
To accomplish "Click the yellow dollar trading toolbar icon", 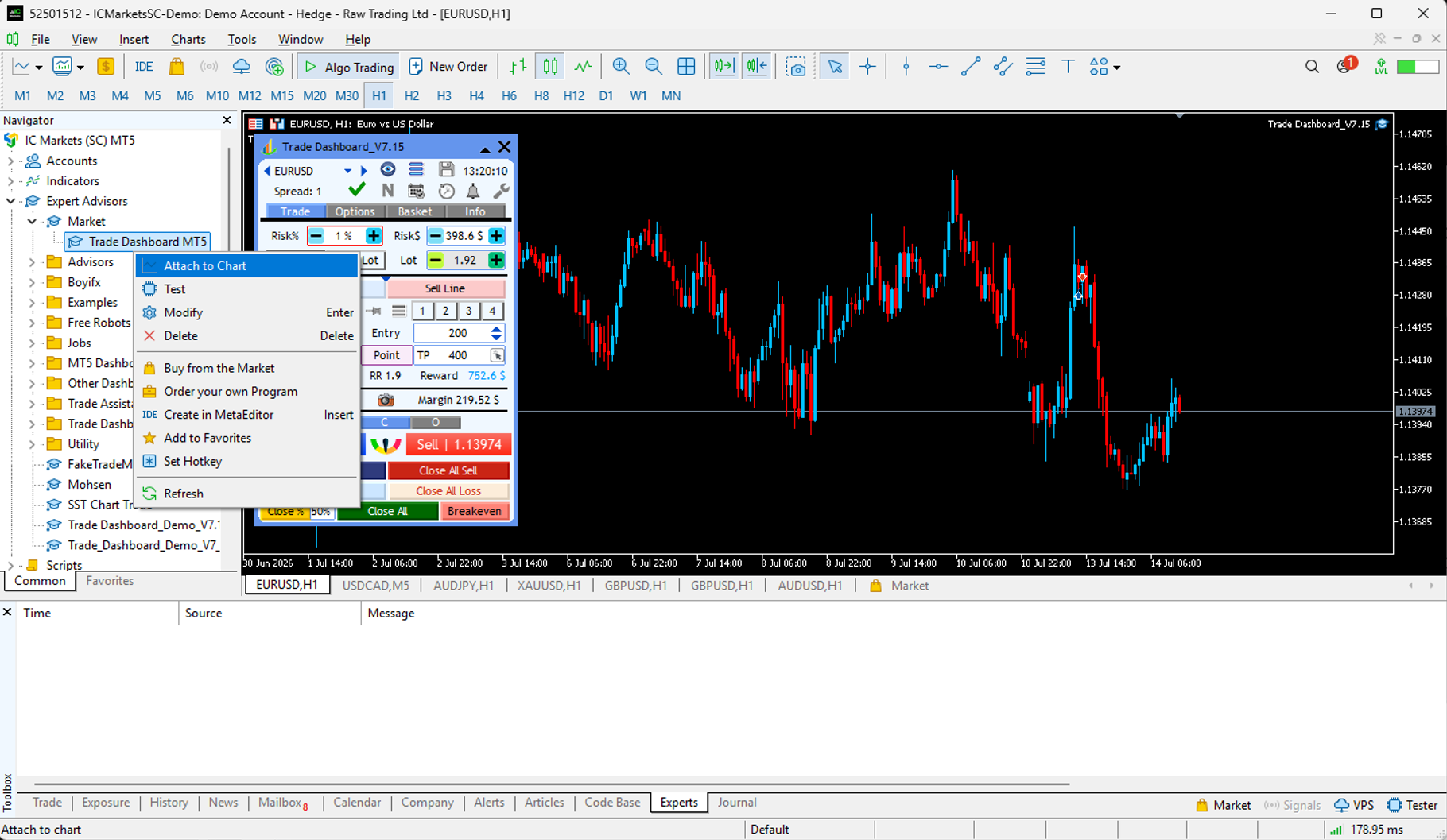I will [106, 67].
